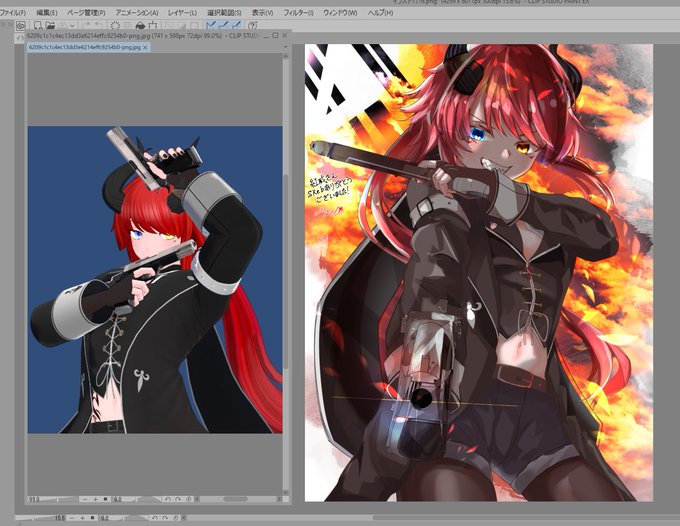The width and height of the screenshot is (680, 526).
Task: Fit main canvas to screen
Action: (x=92, y=518)
